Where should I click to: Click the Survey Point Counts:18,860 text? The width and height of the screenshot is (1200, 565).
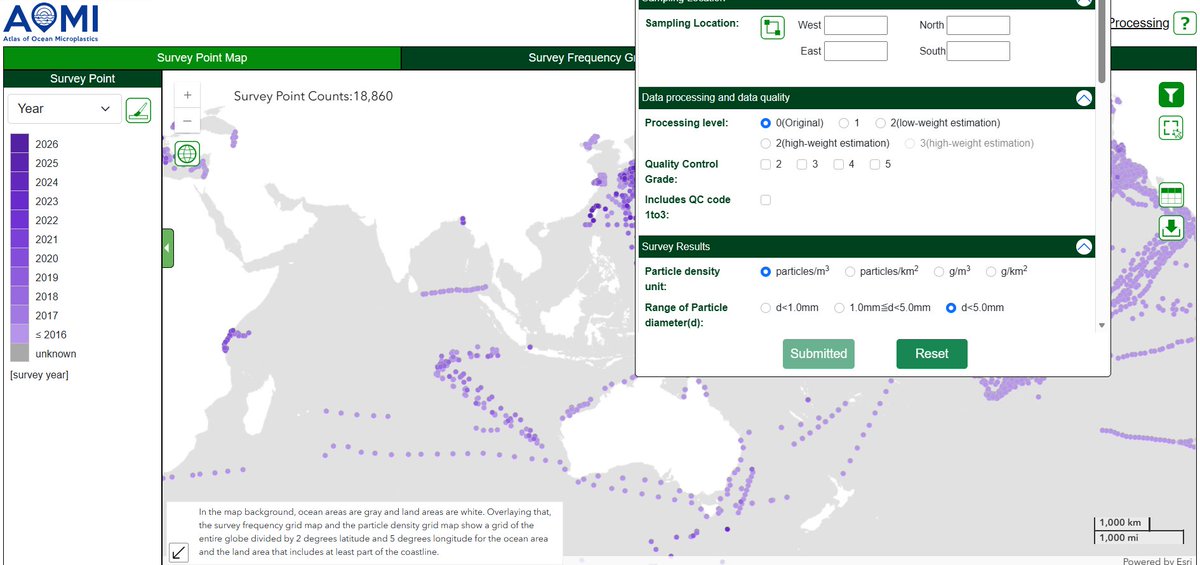313,96
